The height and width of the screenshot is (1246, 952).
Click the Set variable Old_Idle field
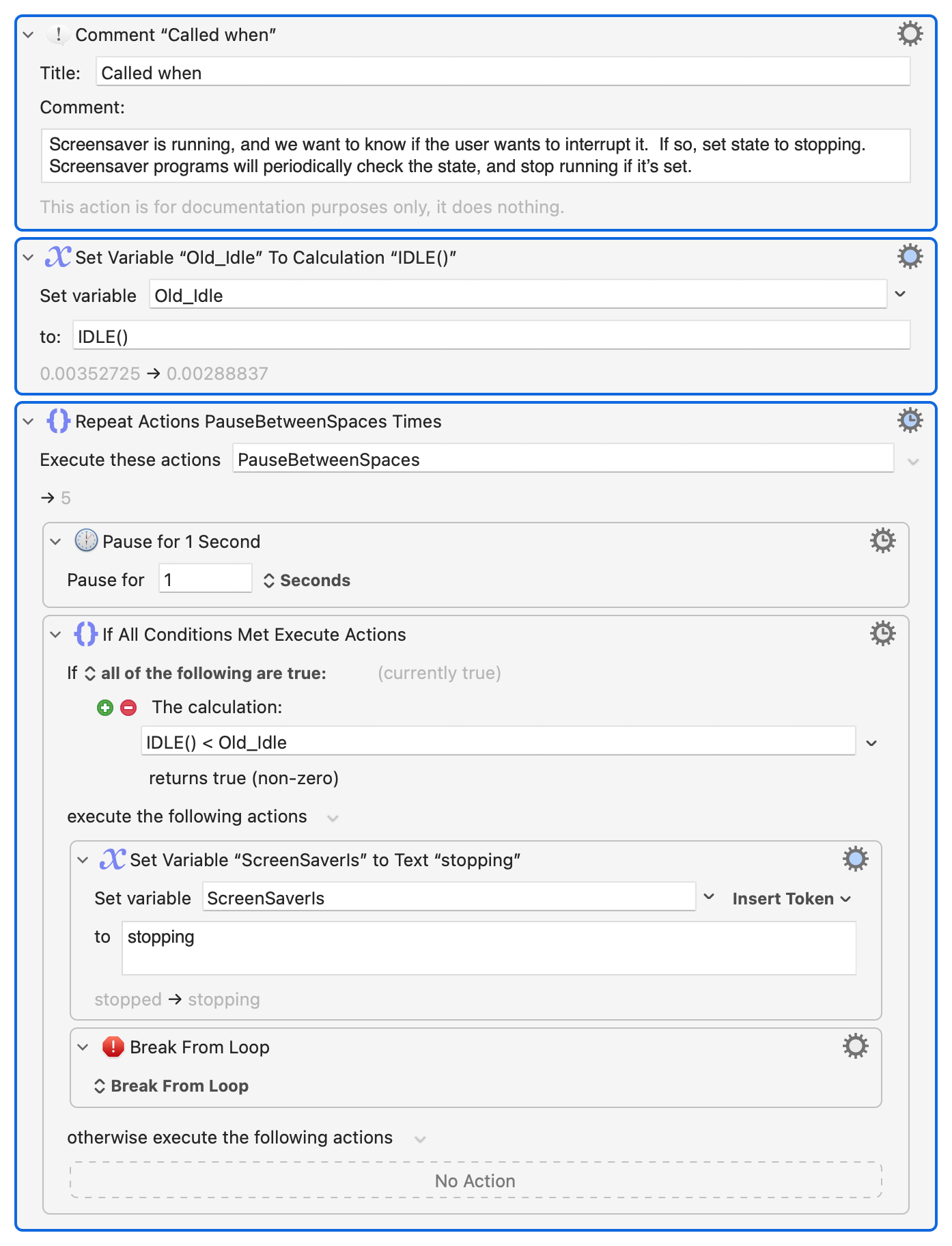tap(518, 294)
